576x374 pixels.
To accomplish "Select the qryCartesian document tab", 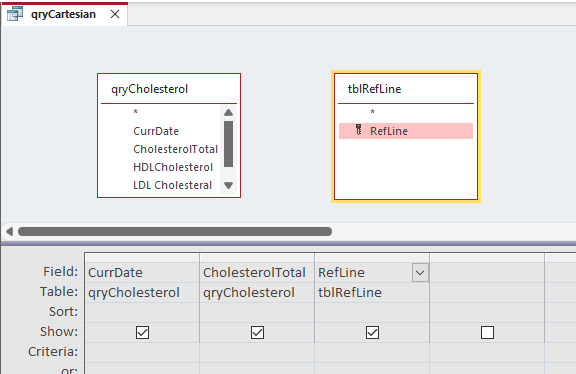I will pos(64,14).
